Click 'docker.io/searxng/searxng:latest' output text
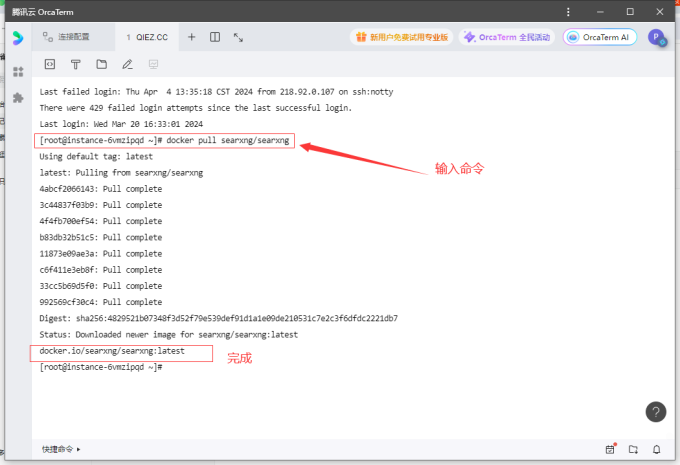The width and height of the screenshot is (680, 465). pyautogui.click(x=112, y=351)
